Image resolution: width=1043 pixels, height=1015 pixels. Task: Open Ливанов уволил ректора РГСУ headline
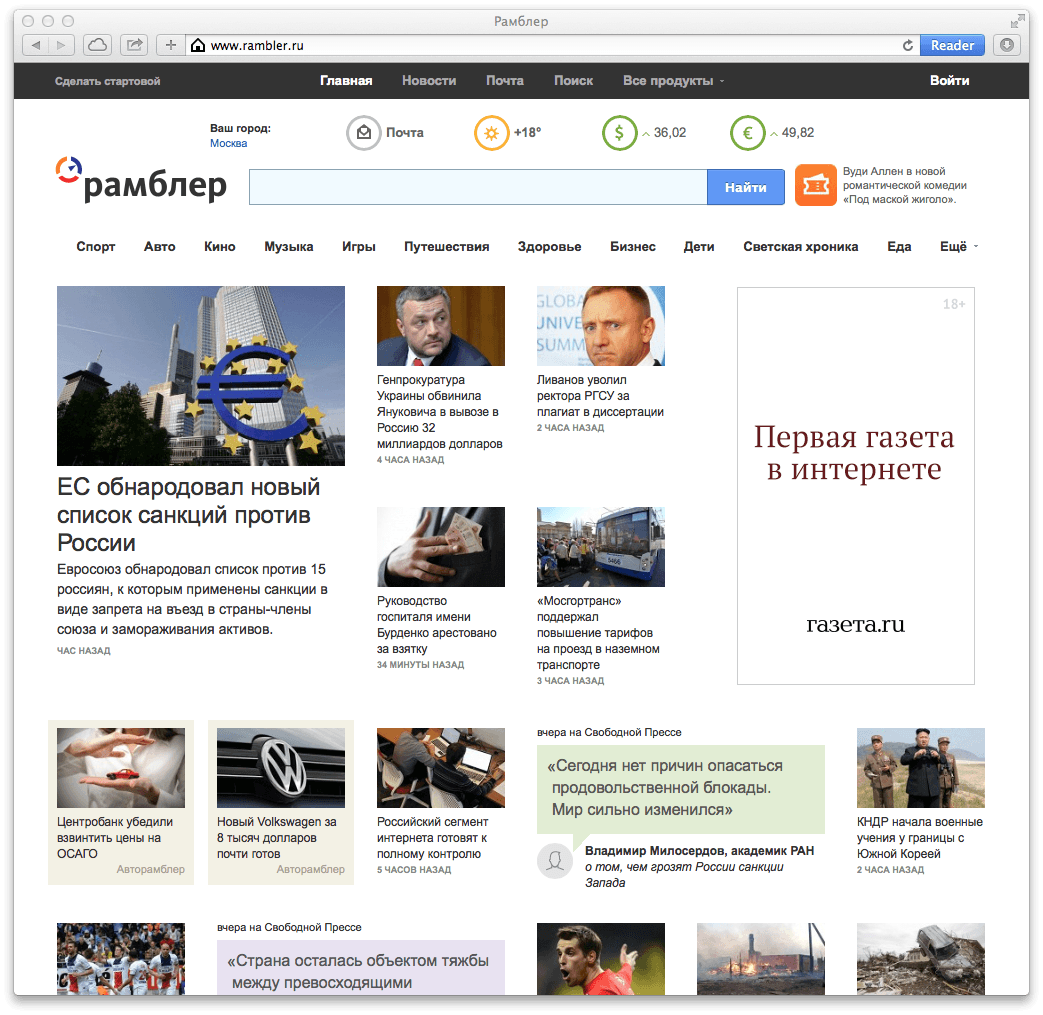point(600,396)
